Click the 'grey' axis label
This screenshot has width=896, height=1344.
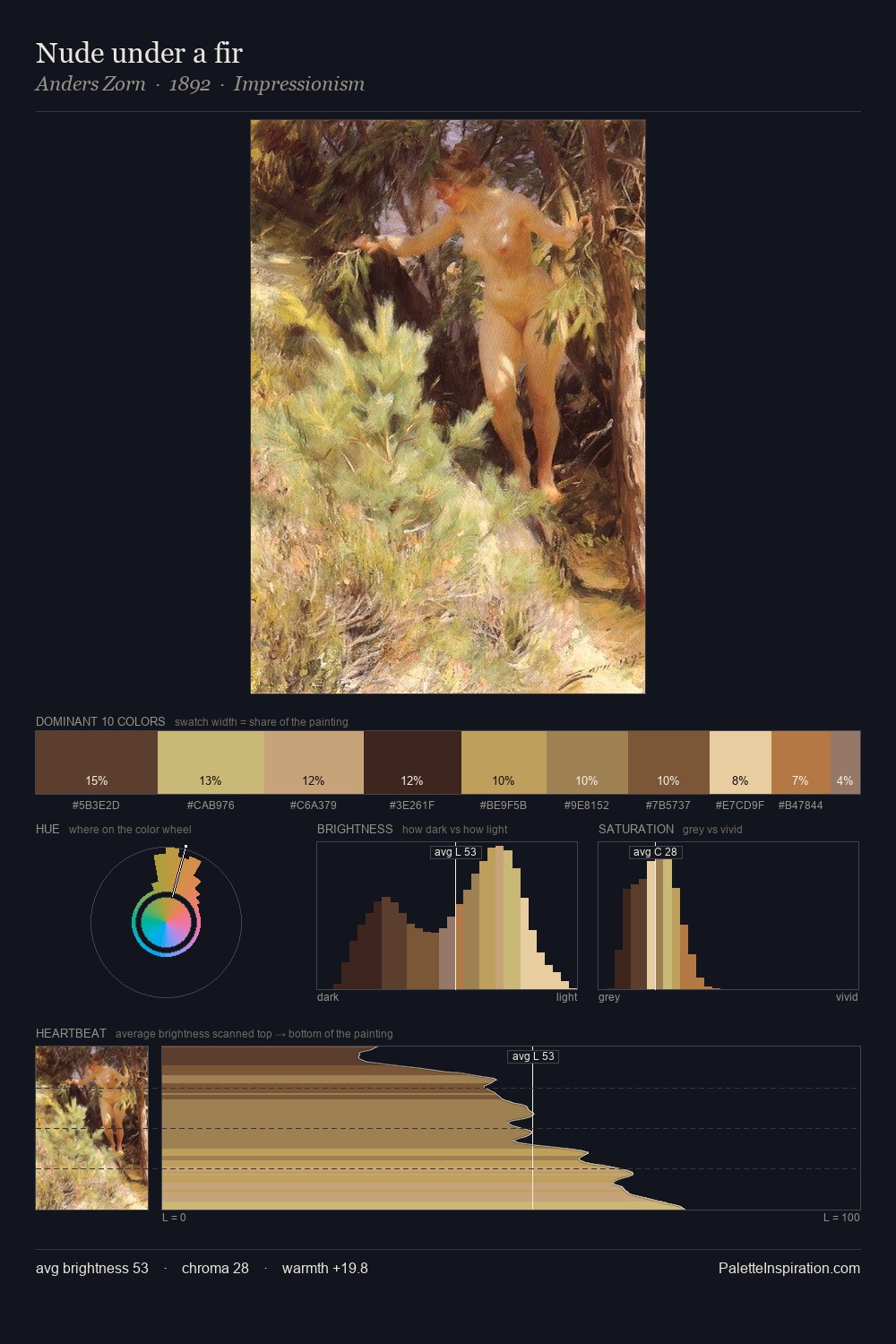click(609, 997)
